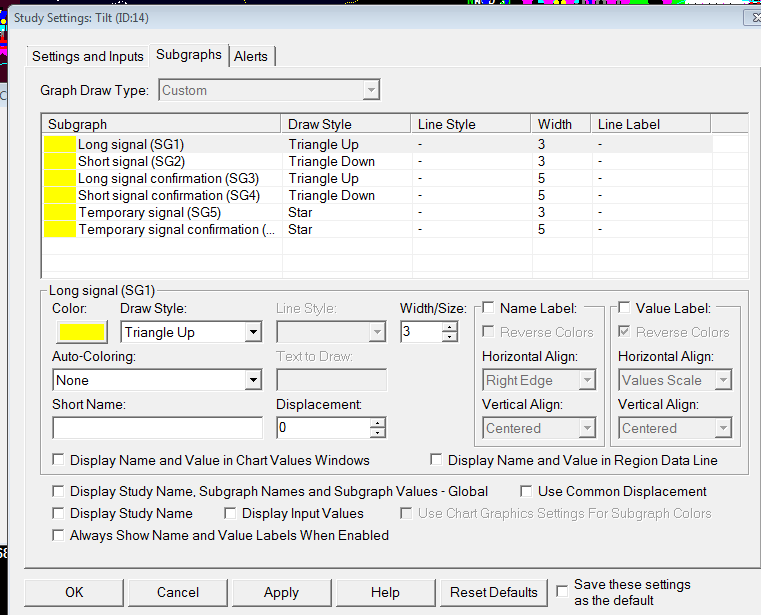
Task: Enable the Value Label checkbox
Action: (624, 308)
